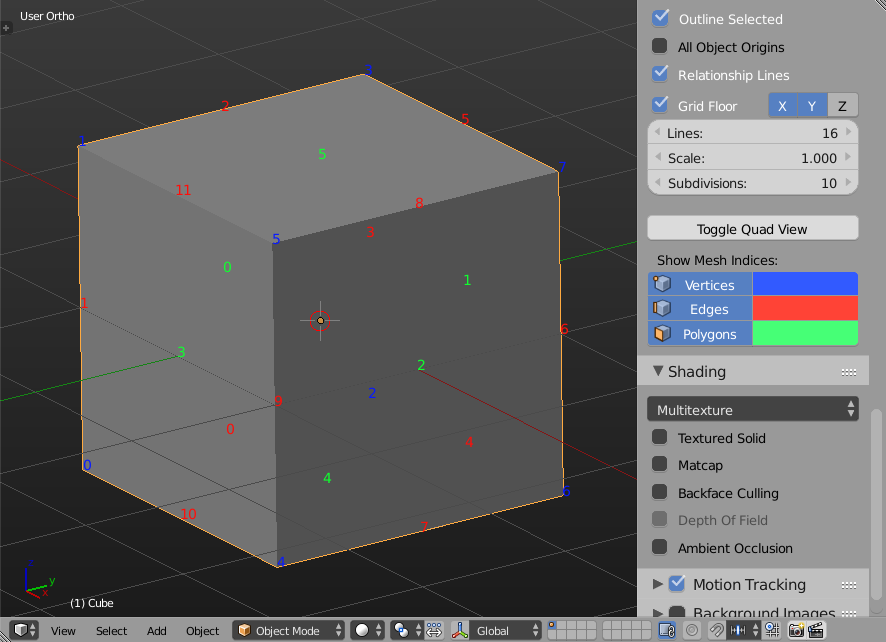Decrease the Scale value with left arrow
This screenshot has width=886, height=642.
658,157
